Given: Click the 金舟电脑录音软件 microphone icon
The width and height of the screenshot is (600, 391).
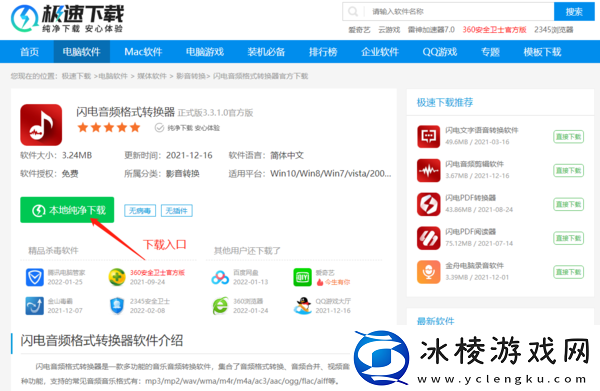Looking at the screenshot, I should tap(429, 272).
